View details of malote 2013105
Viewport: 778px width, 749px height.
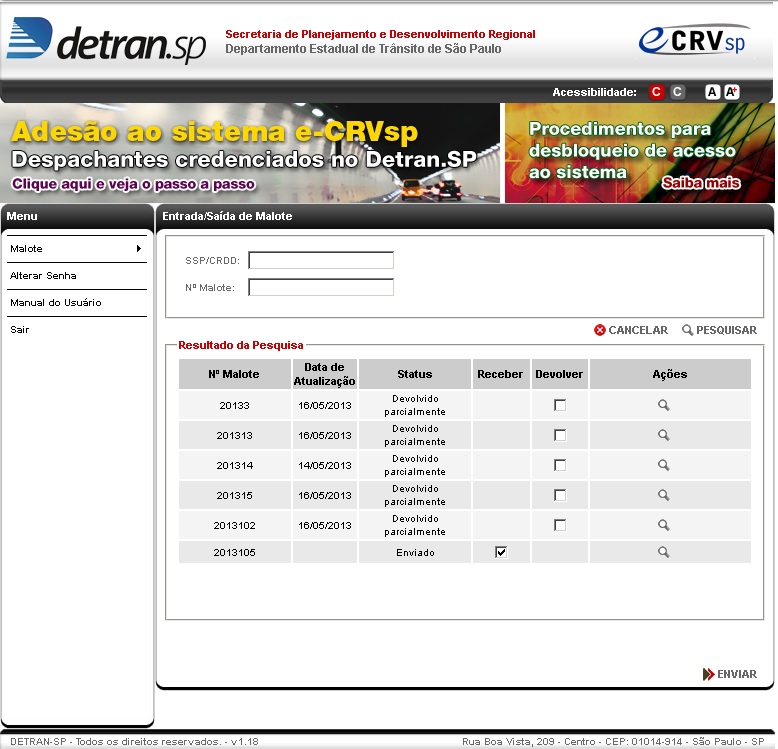(x=663, y=552)
